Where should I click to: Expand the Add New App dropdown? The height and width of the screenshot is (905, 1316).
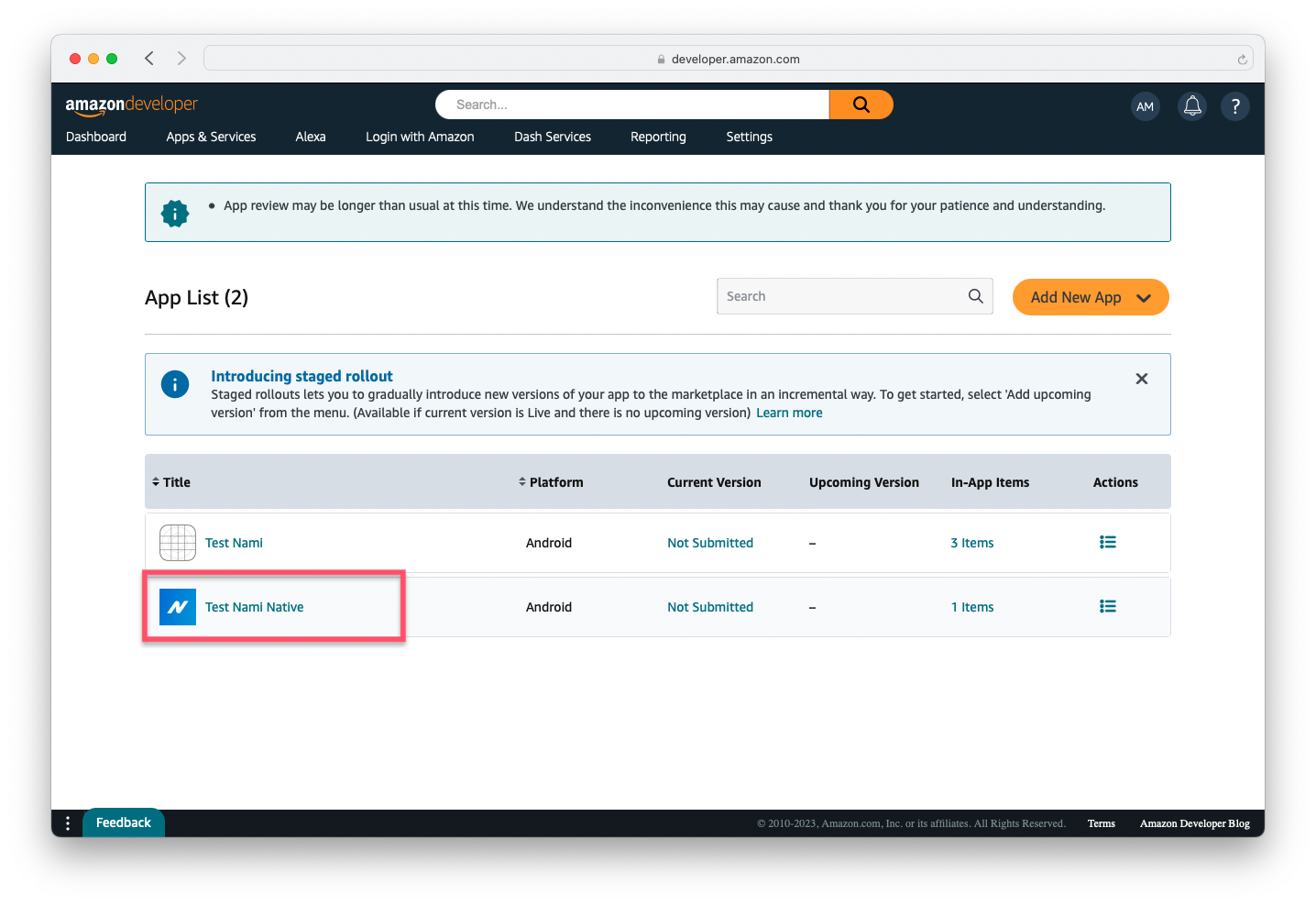click(1091, 297)
